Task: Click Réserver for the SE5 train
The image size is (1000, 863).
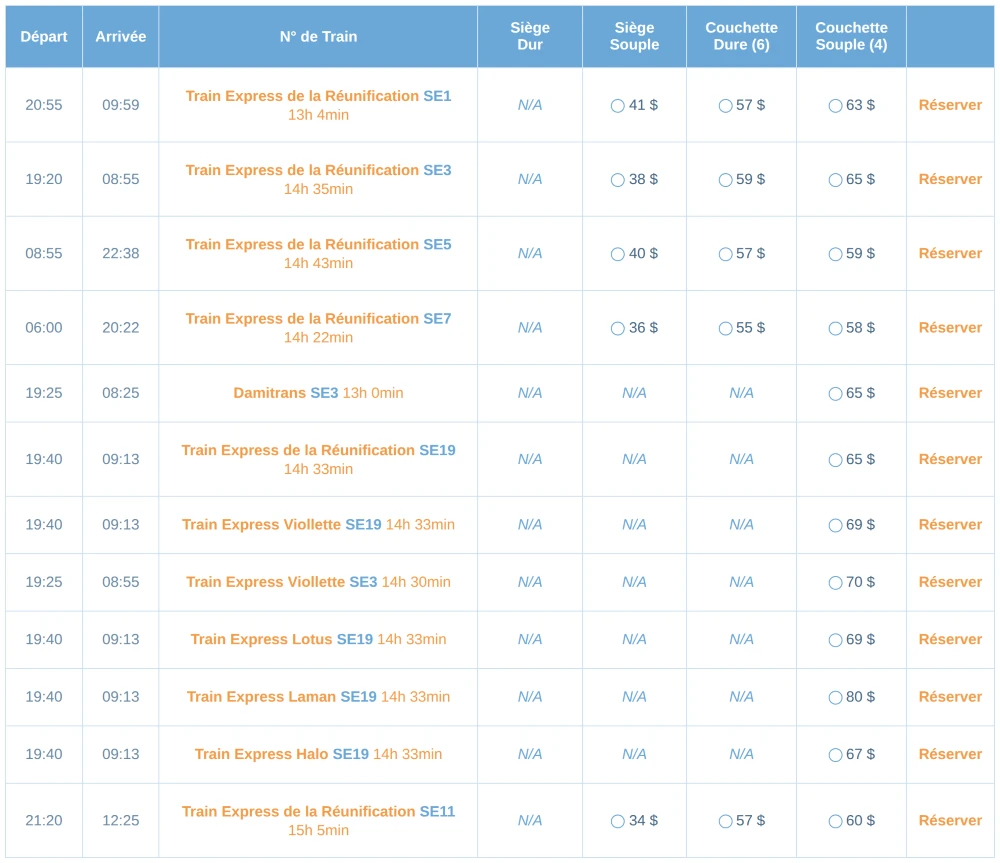Action: point(950,253)
